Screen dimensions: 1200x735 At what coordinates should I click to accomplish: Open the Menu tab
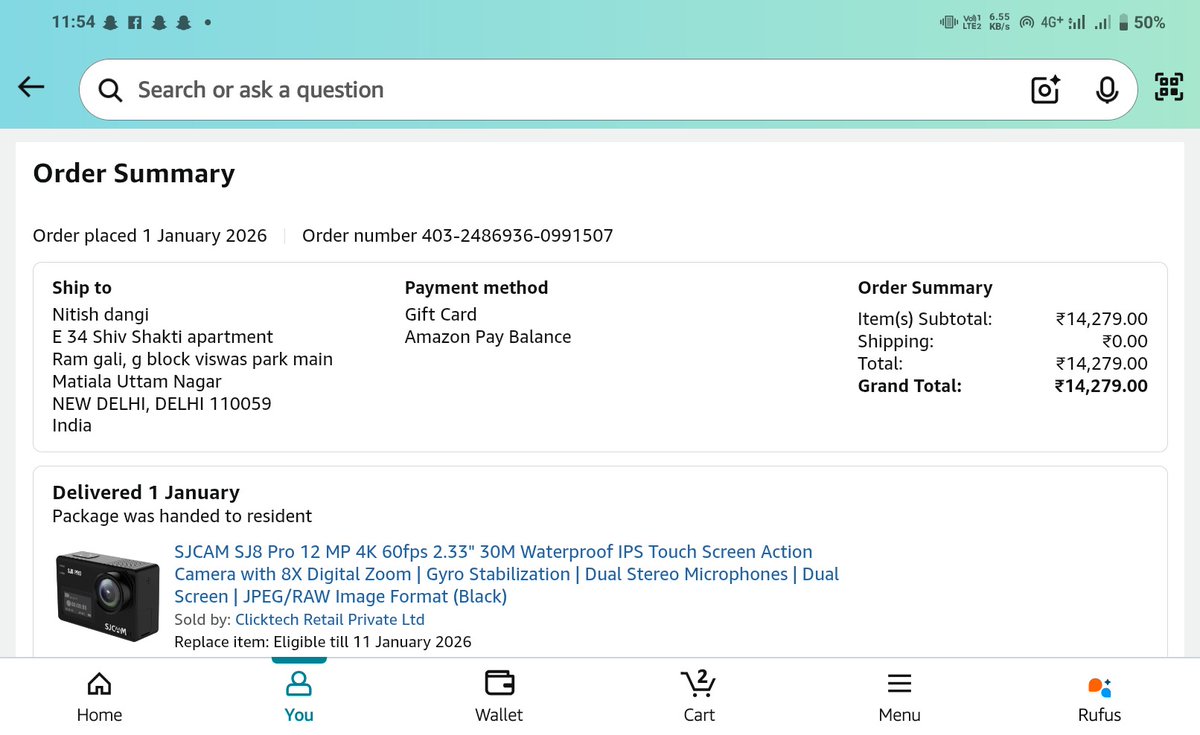899,697
